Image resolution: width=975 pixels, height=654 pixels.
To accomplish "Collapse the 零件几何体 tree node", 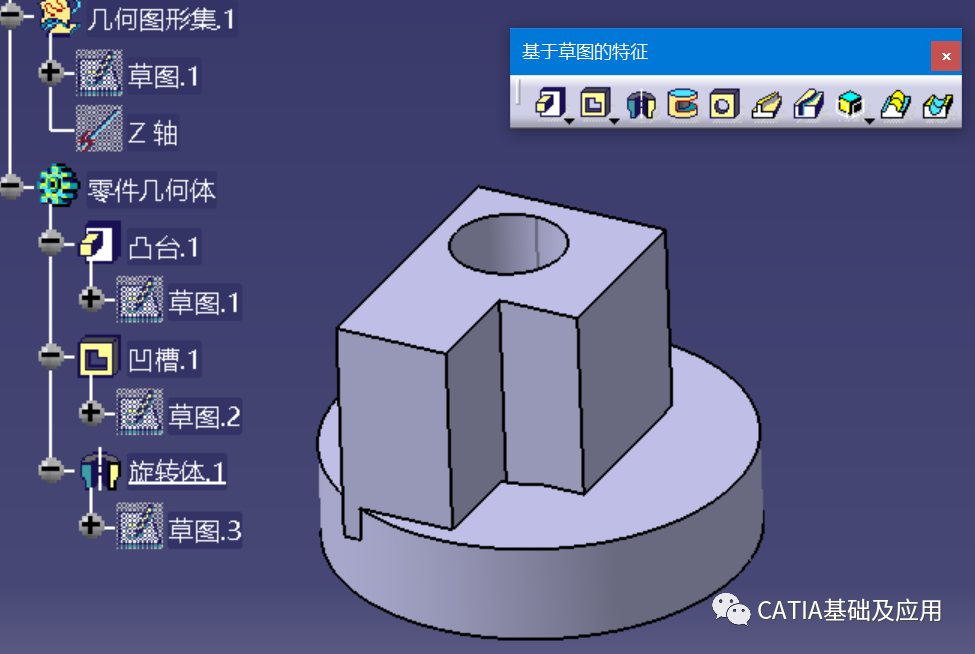I will (x=11, y=186).
